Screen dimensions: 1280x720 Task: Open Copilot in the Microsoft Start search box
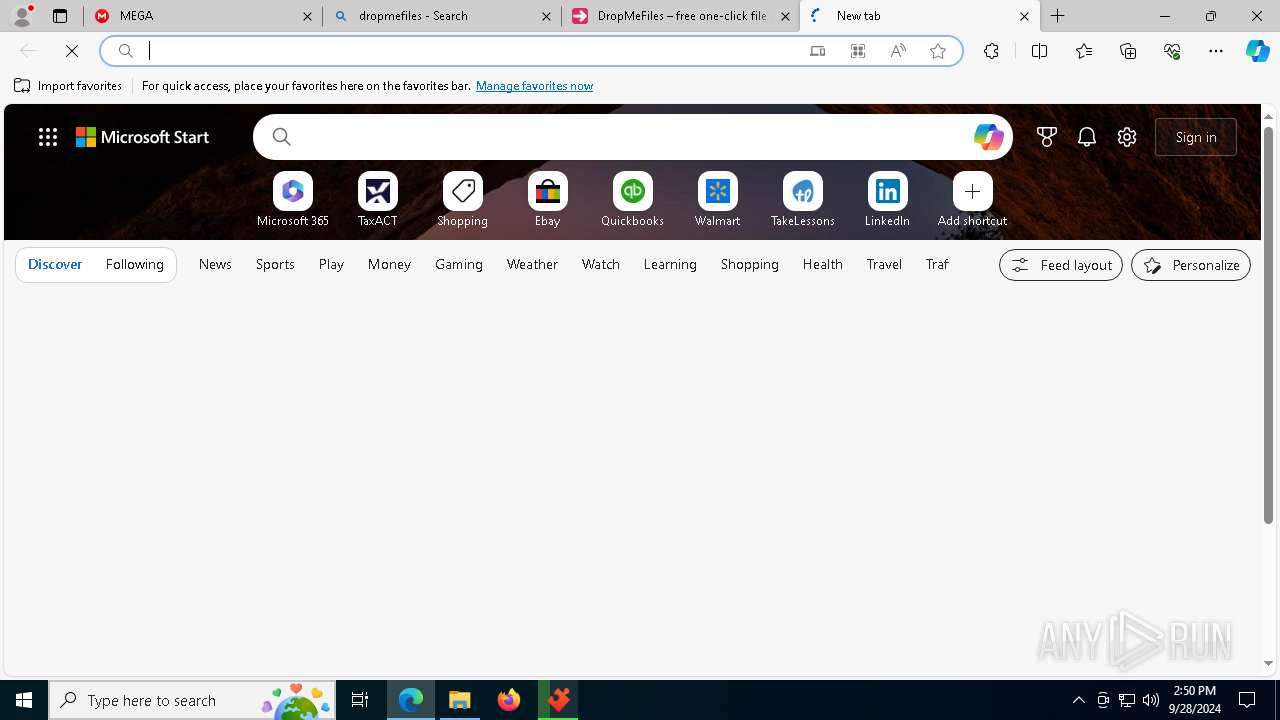coord(988,137)
